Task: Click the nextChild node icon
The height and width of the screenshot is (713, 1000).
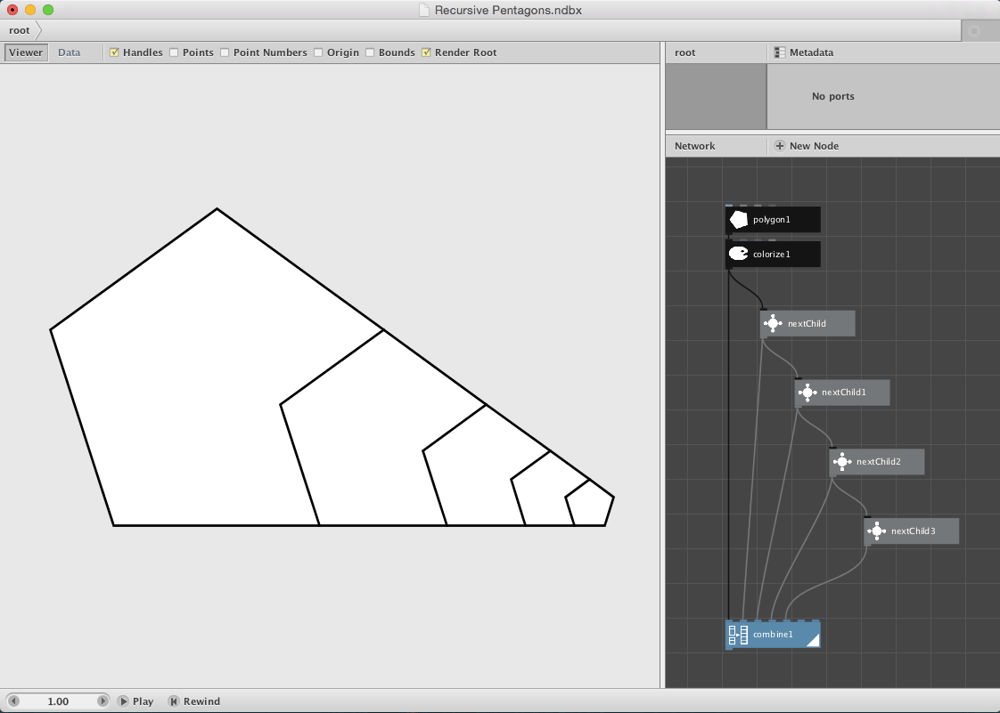Action: (x=773, y=323)
